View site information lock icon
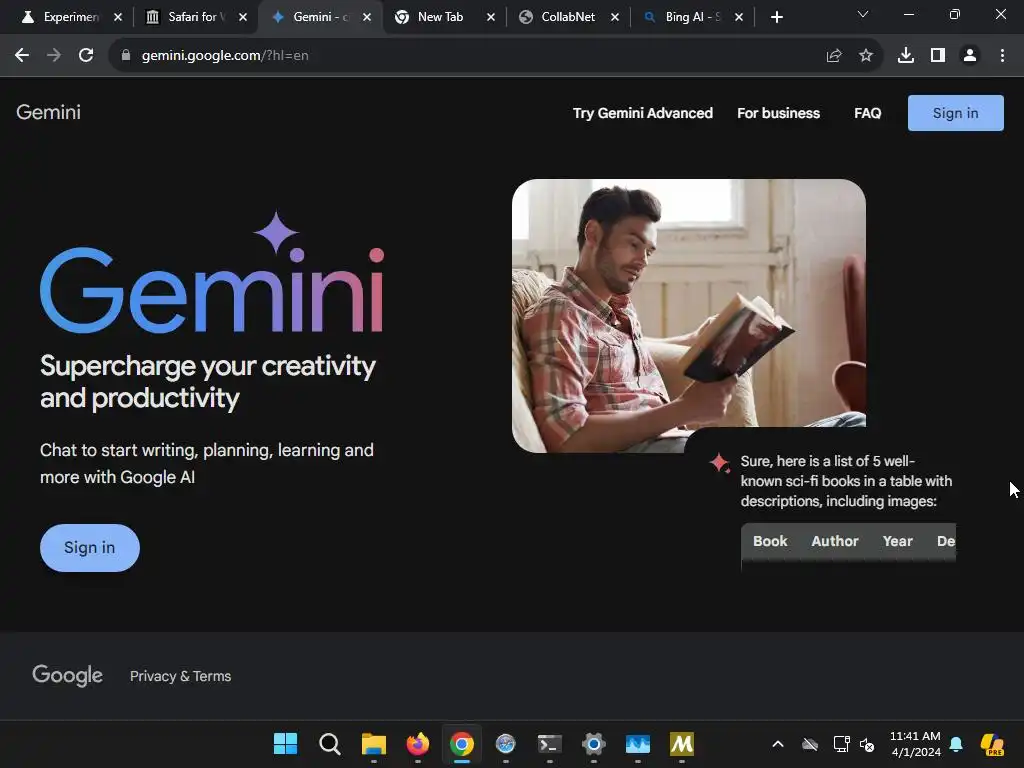 pos(126,56)
